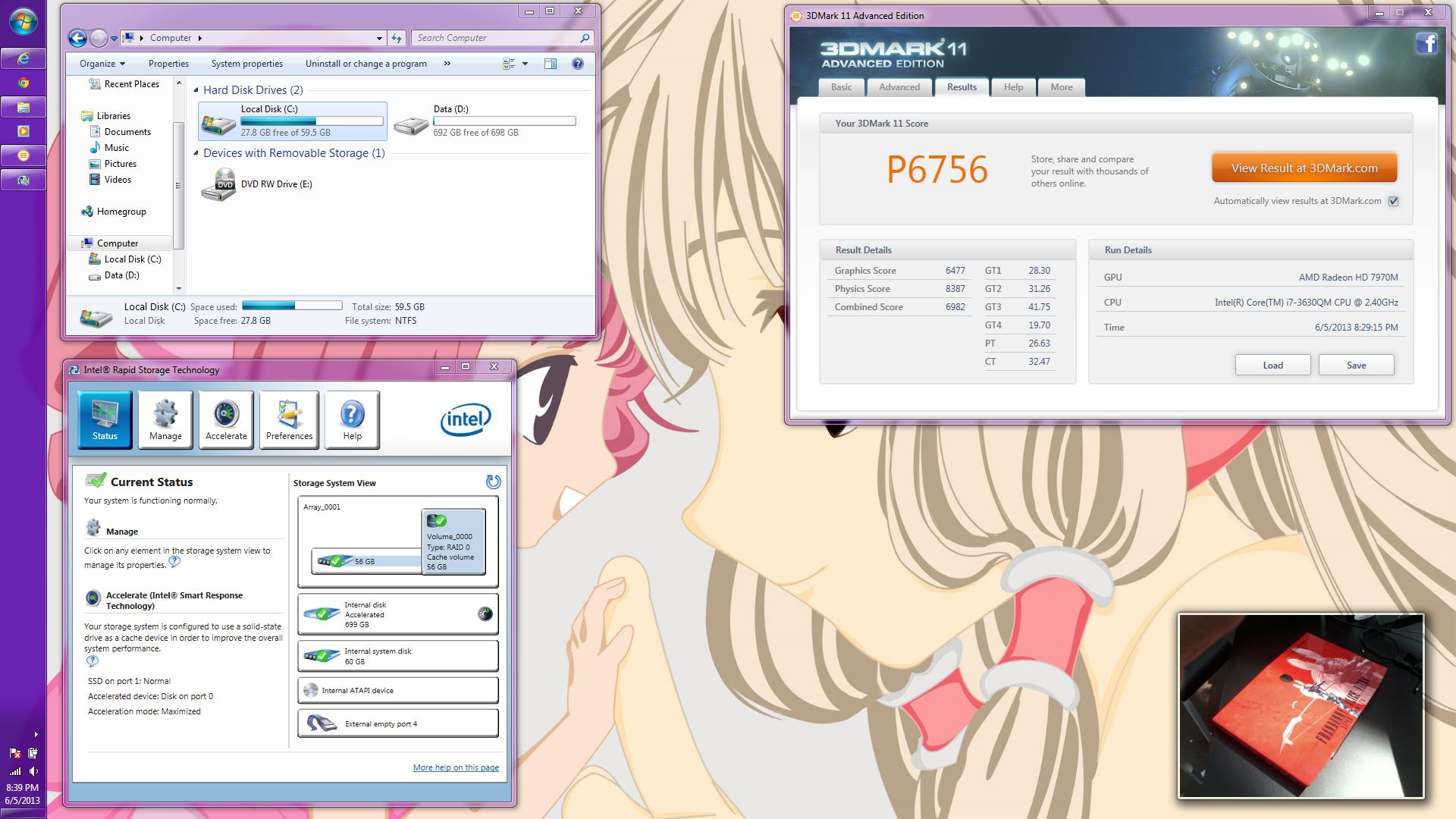
Task: Open the Organize dropdown menu
Action: click(x=102, y=64)
